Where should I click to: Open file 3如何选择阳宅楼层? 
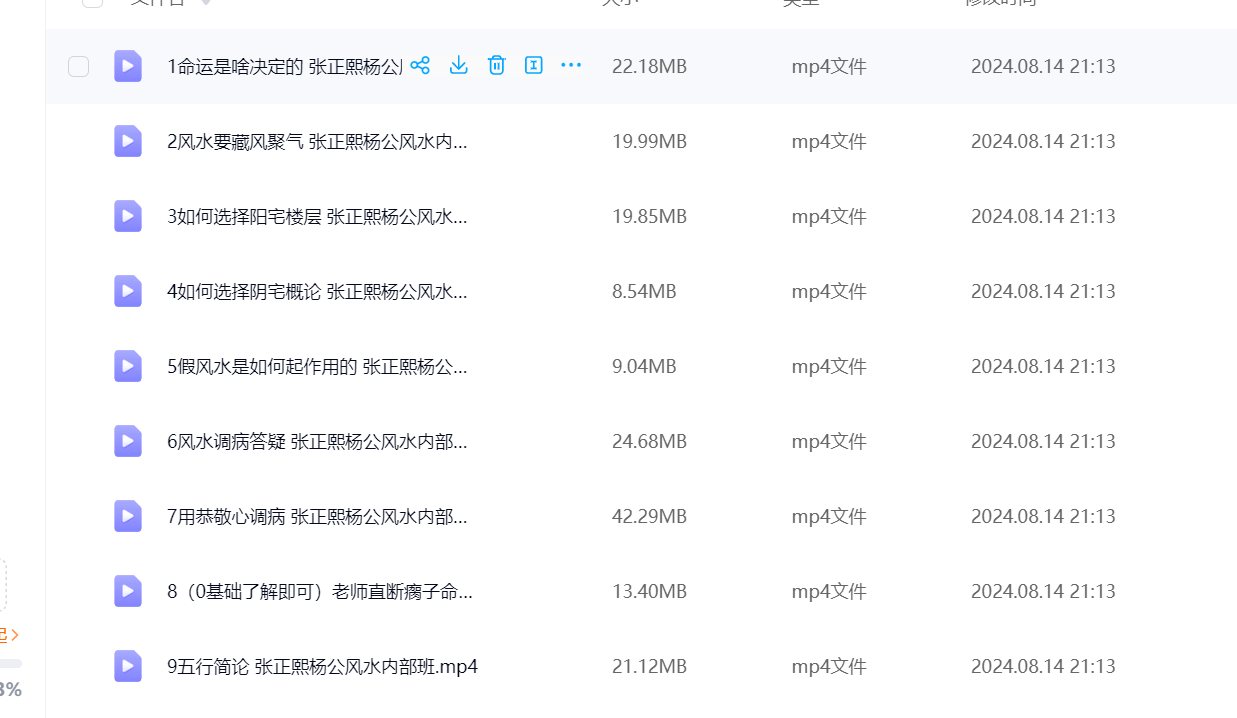tap(317, 216)
